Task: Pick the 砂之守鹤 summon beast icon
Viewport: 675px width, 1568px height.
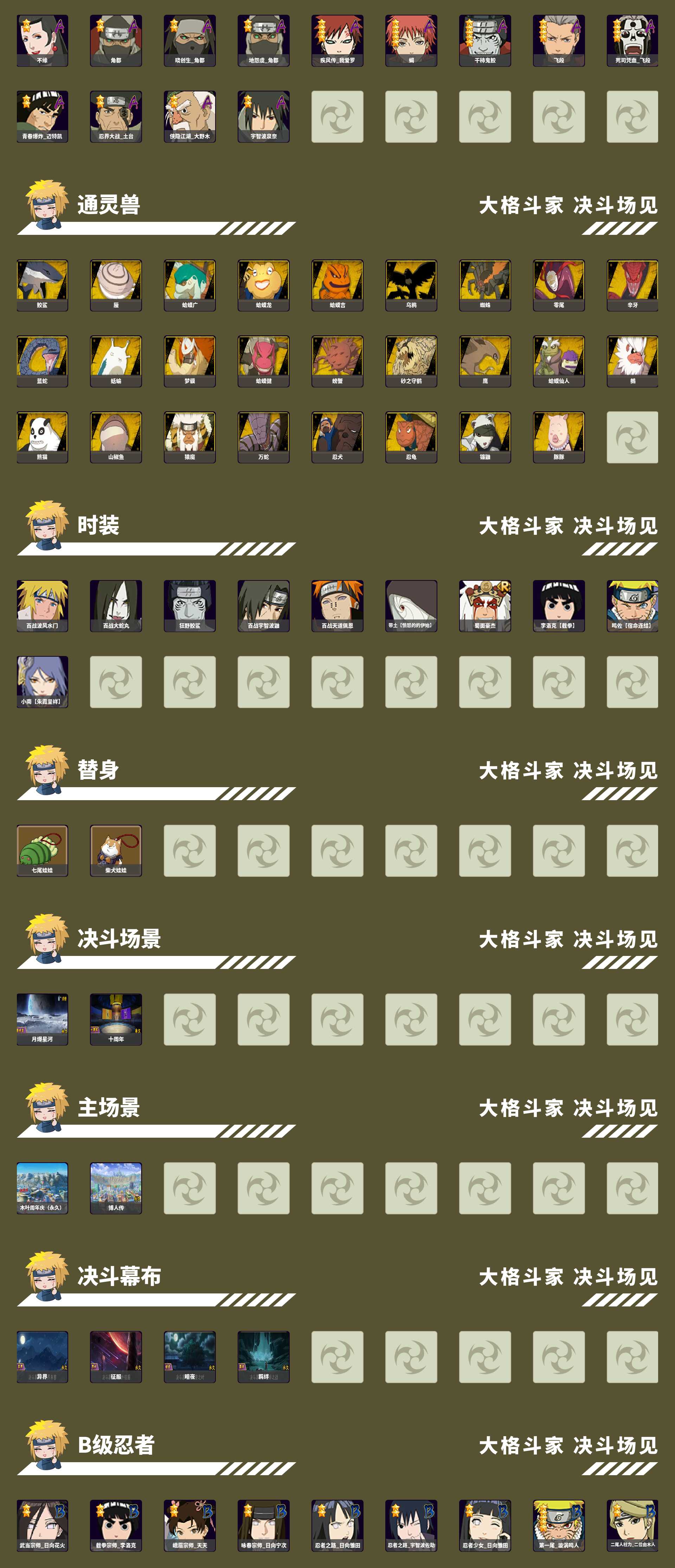Action: pos(411,361)
